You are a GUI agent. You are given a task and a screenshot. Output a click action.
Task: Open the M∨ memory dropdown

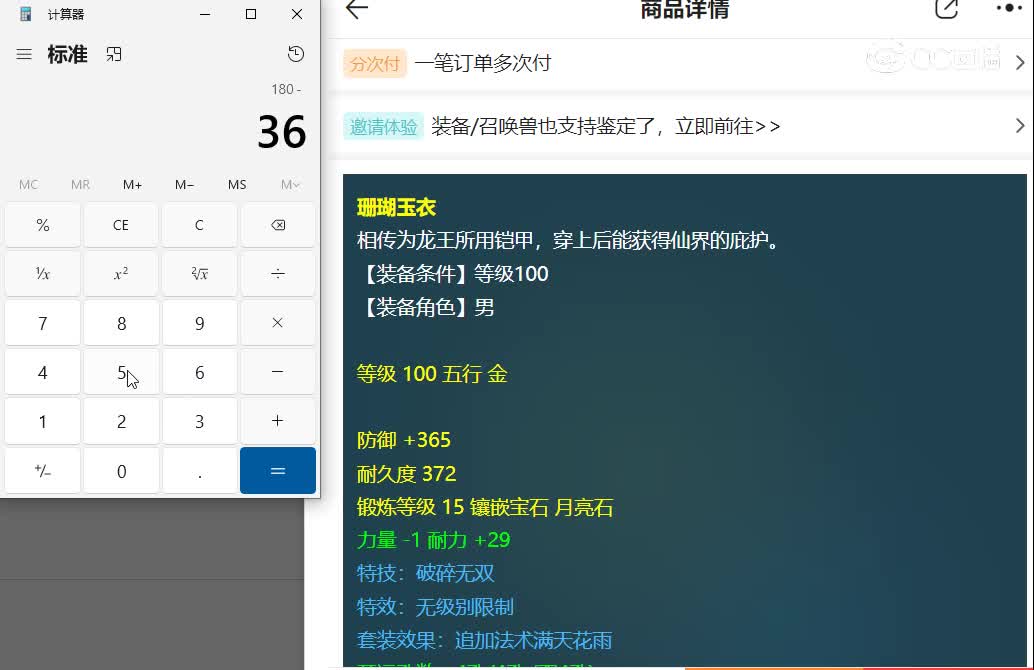click(x=289, y=184)
